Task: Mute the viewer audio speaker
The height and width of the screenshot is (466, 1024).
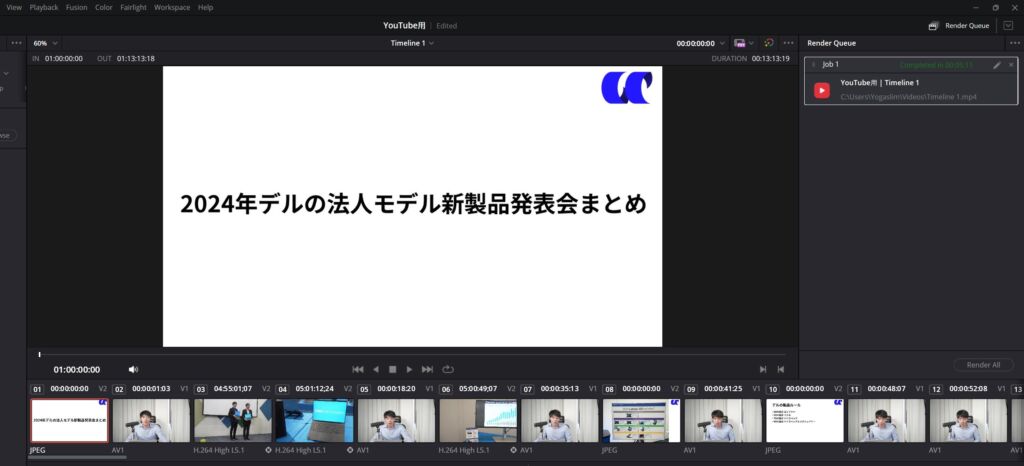Action: (x=133, y=369)
